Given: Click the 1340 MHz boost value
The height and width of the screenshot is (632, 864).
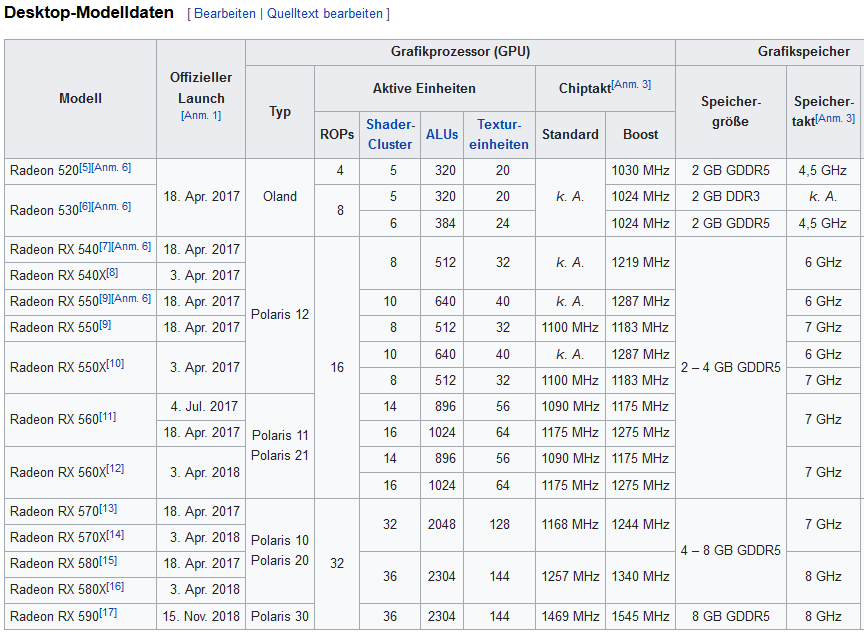Looking at the screenshot, I should point(640,577).
